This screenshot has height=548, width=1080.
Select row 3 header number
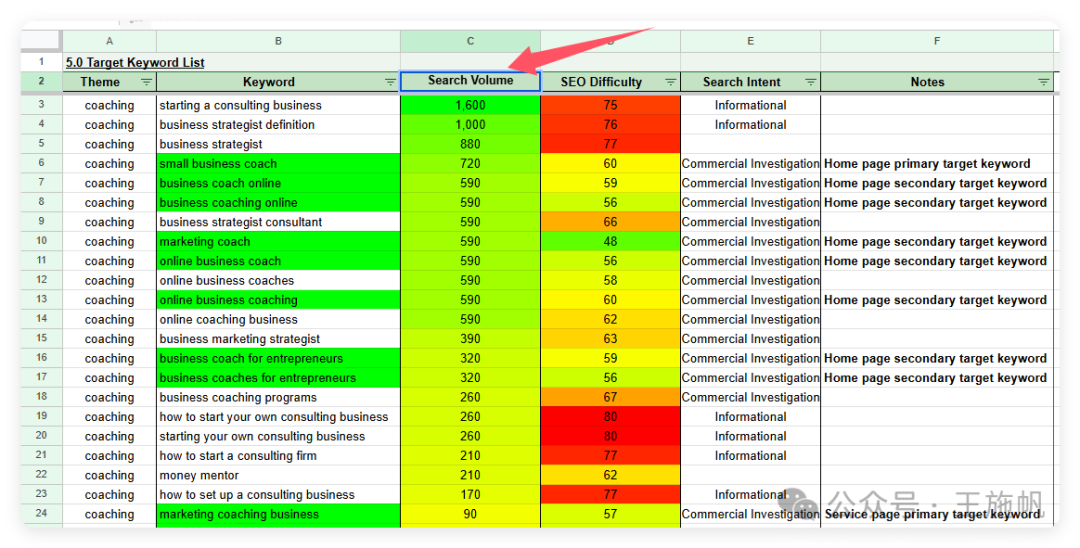(x=41, y=105)
